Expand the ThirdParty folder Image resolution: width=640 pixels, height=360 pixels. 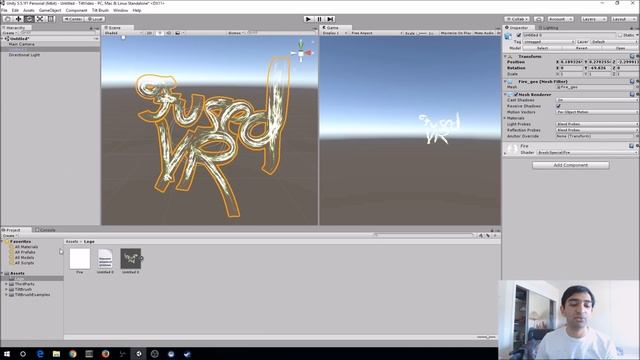(x=7, y=284)
